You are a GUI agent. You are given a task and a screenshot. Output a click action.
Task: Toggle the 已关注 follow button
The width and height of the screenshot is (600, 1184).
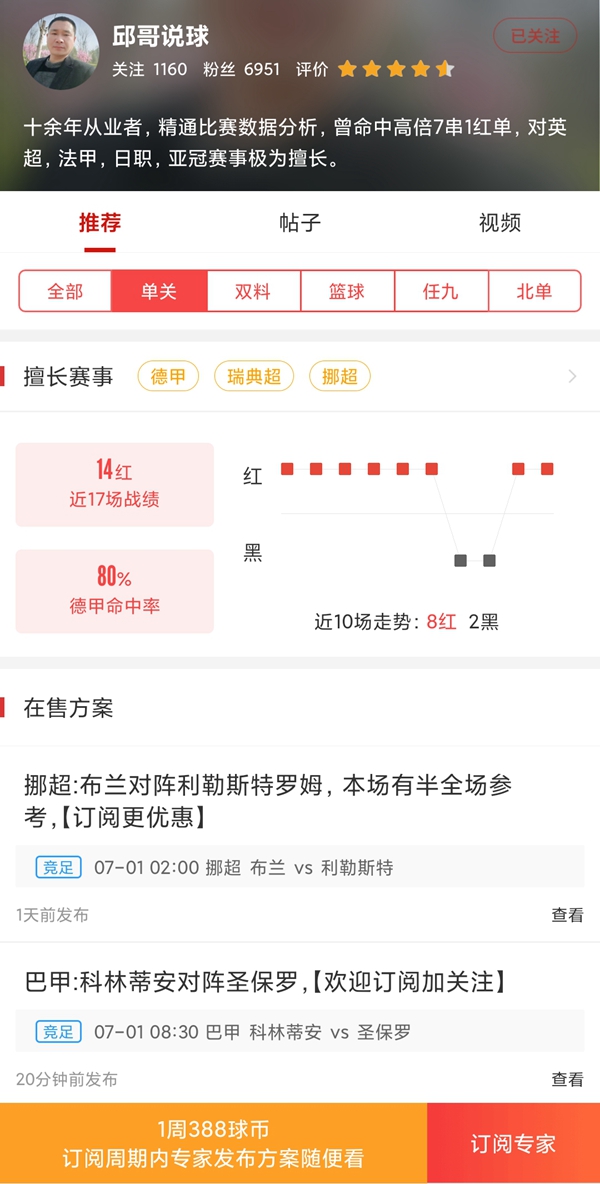pyautogui.click(x=535, y=36)
